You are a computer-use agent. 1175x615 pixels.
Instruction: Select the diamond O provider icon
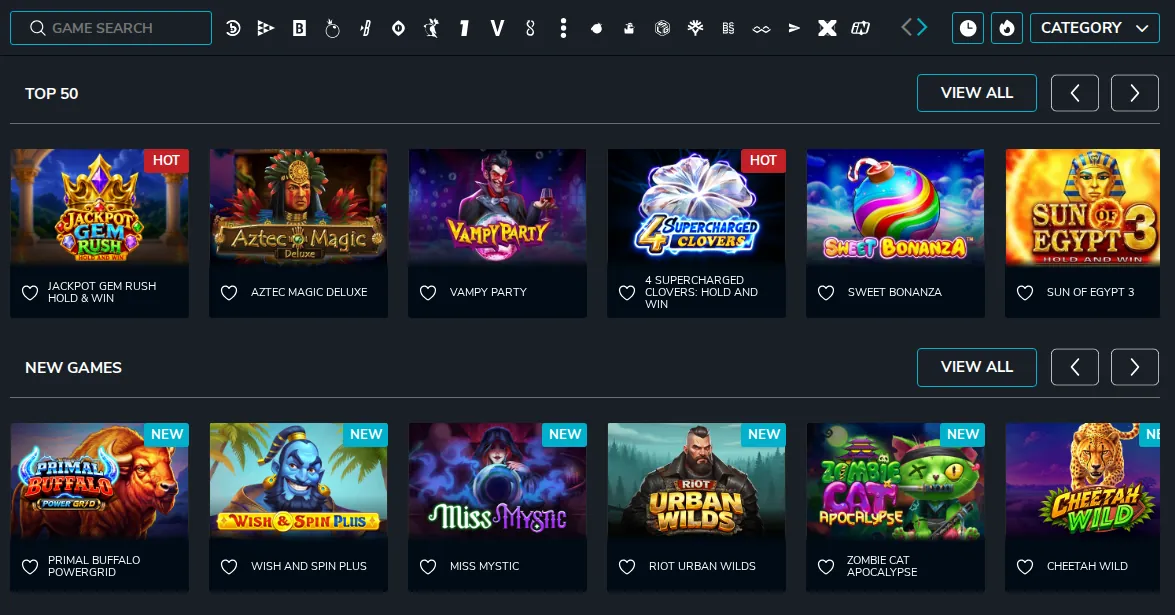point(399,28)
